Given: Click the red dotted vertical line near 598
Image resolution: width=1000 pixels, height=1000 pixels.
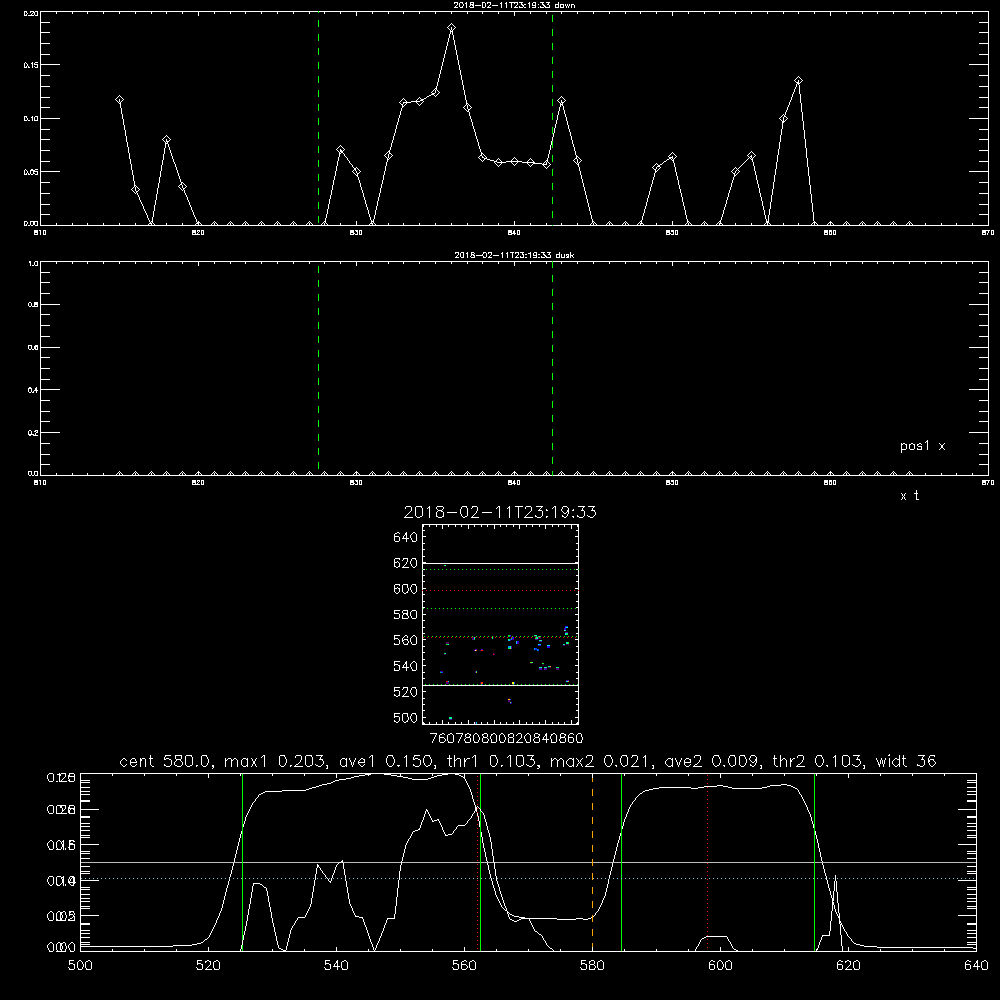Looking at the screenshot, I should coord(707,862).
